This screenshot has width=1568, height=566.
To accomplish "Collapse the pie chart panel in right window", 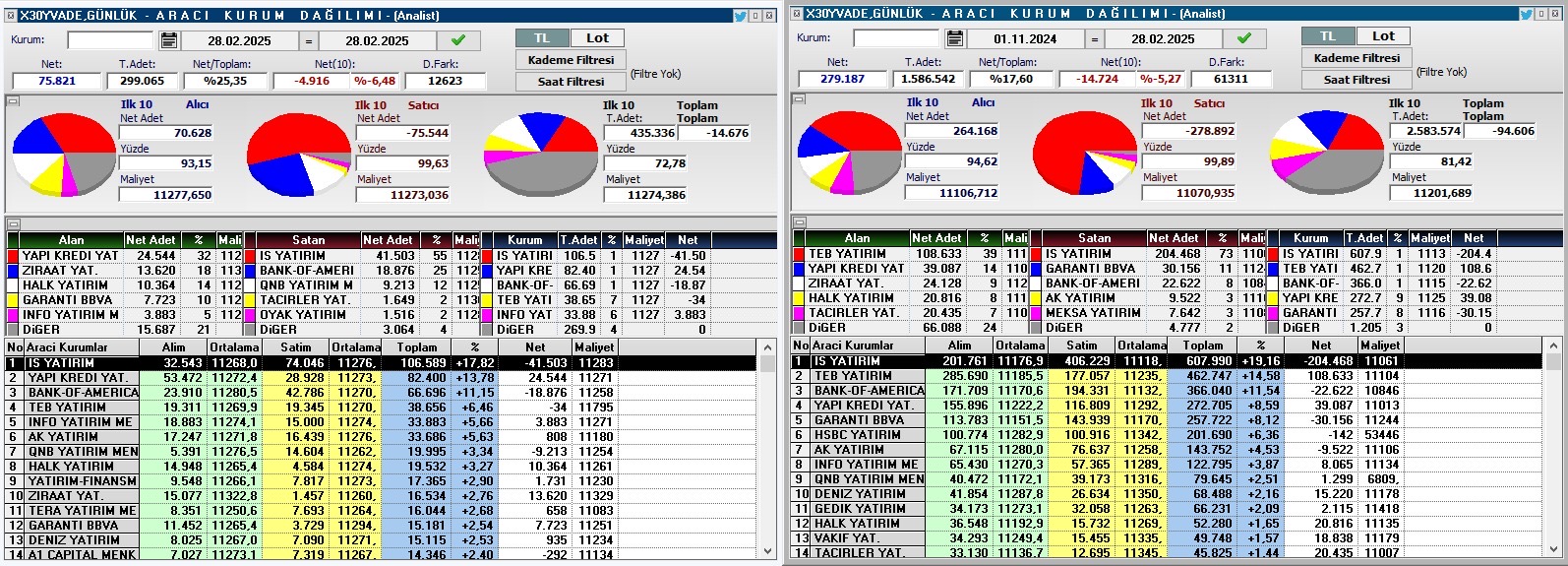I will pyautogui.click(x=799, y=98).
